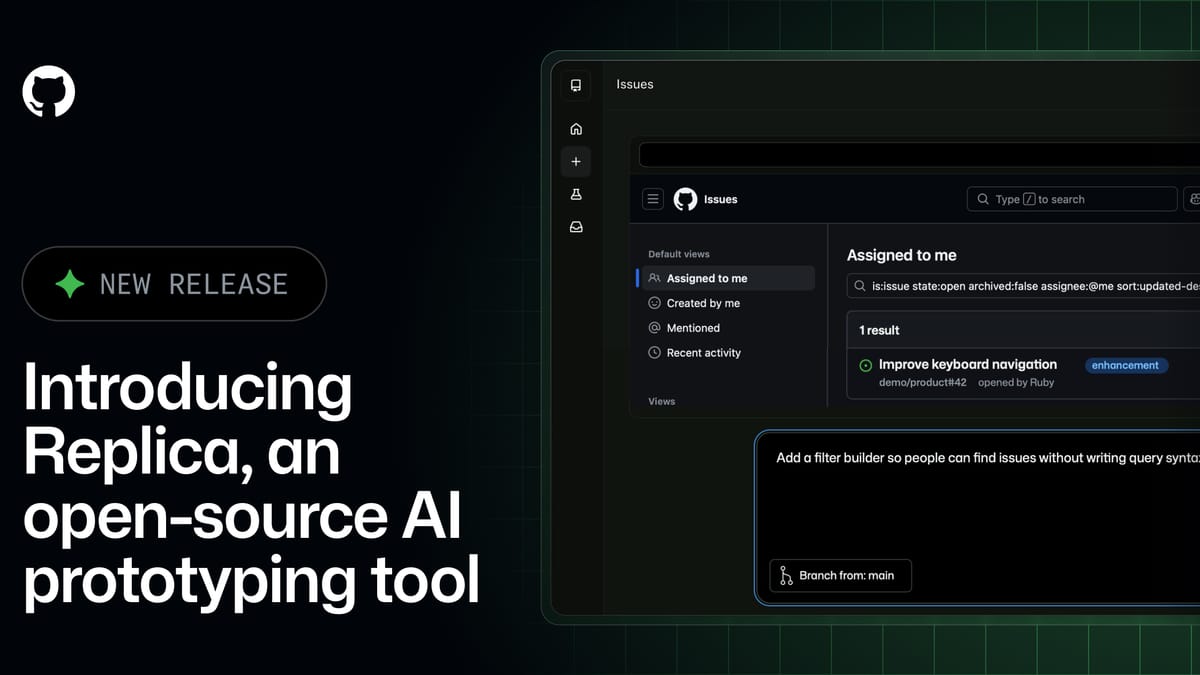
Task: Click the 'Views' section label
Action: coord(662,401)
